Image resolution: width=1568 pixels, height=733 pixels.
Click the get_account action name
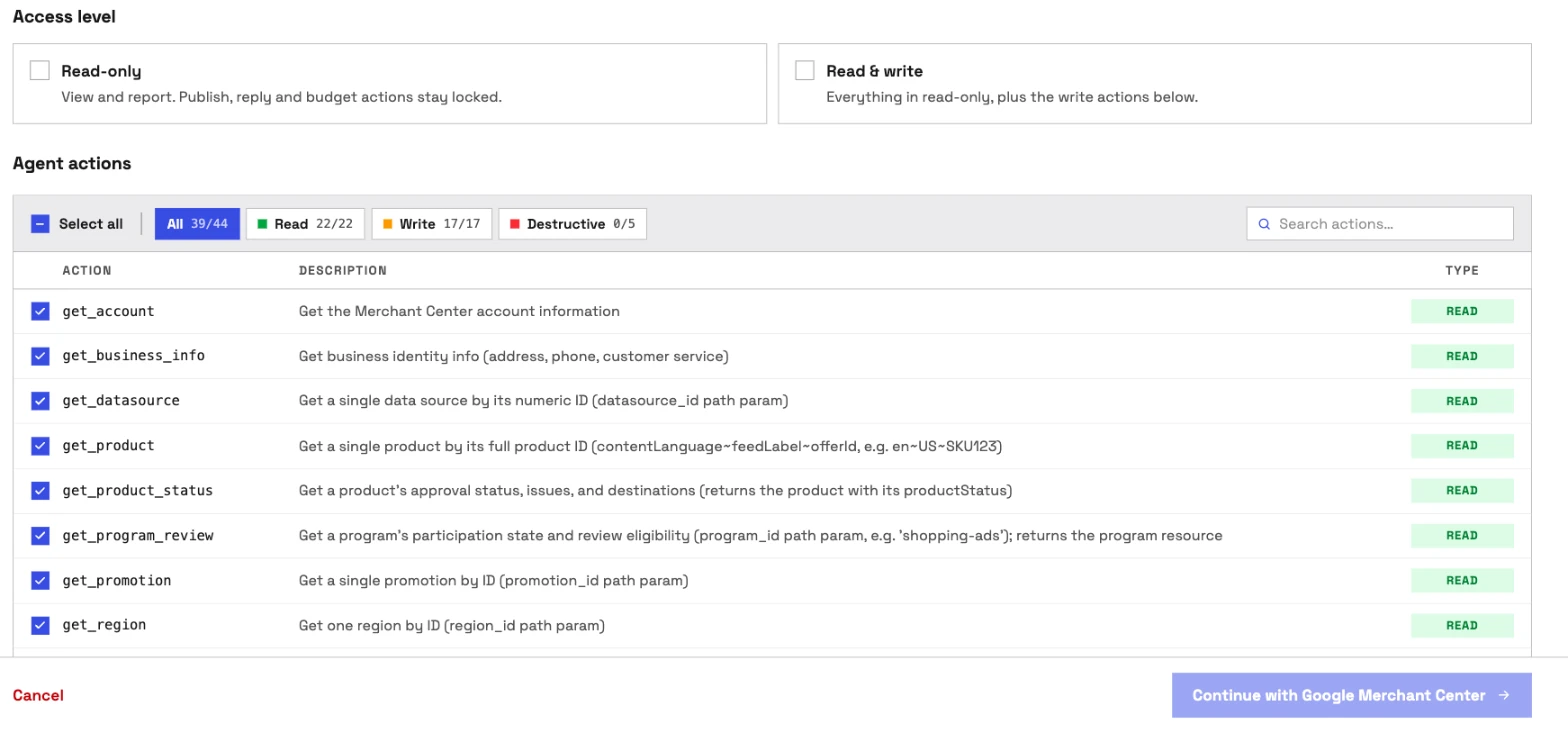click(x=108, y=311)
